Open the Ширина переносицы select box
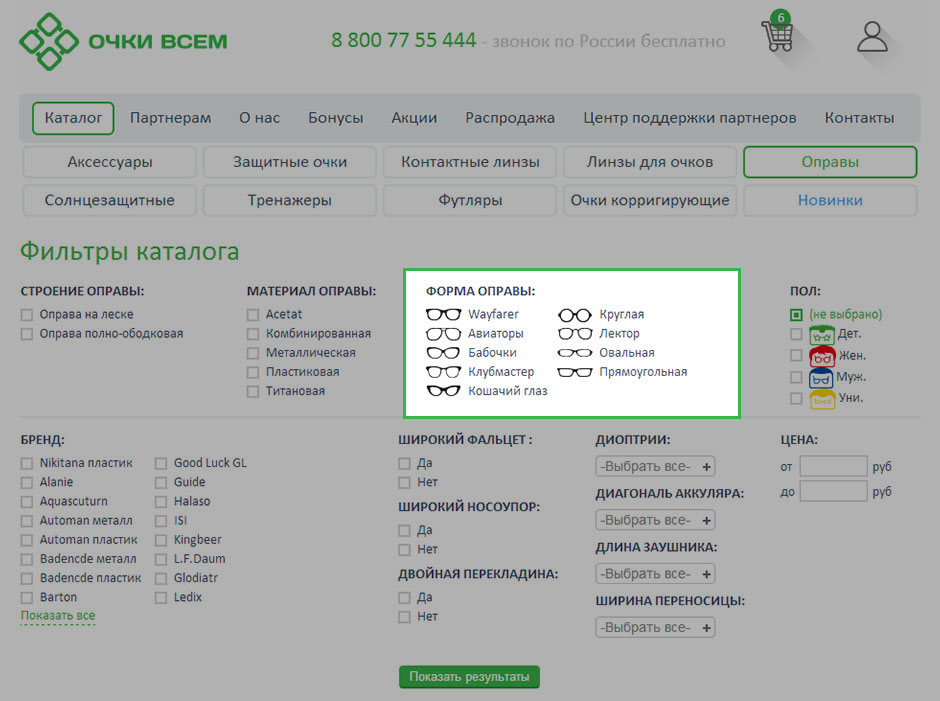This screenshot has width=940, height=701. (655, 628)
